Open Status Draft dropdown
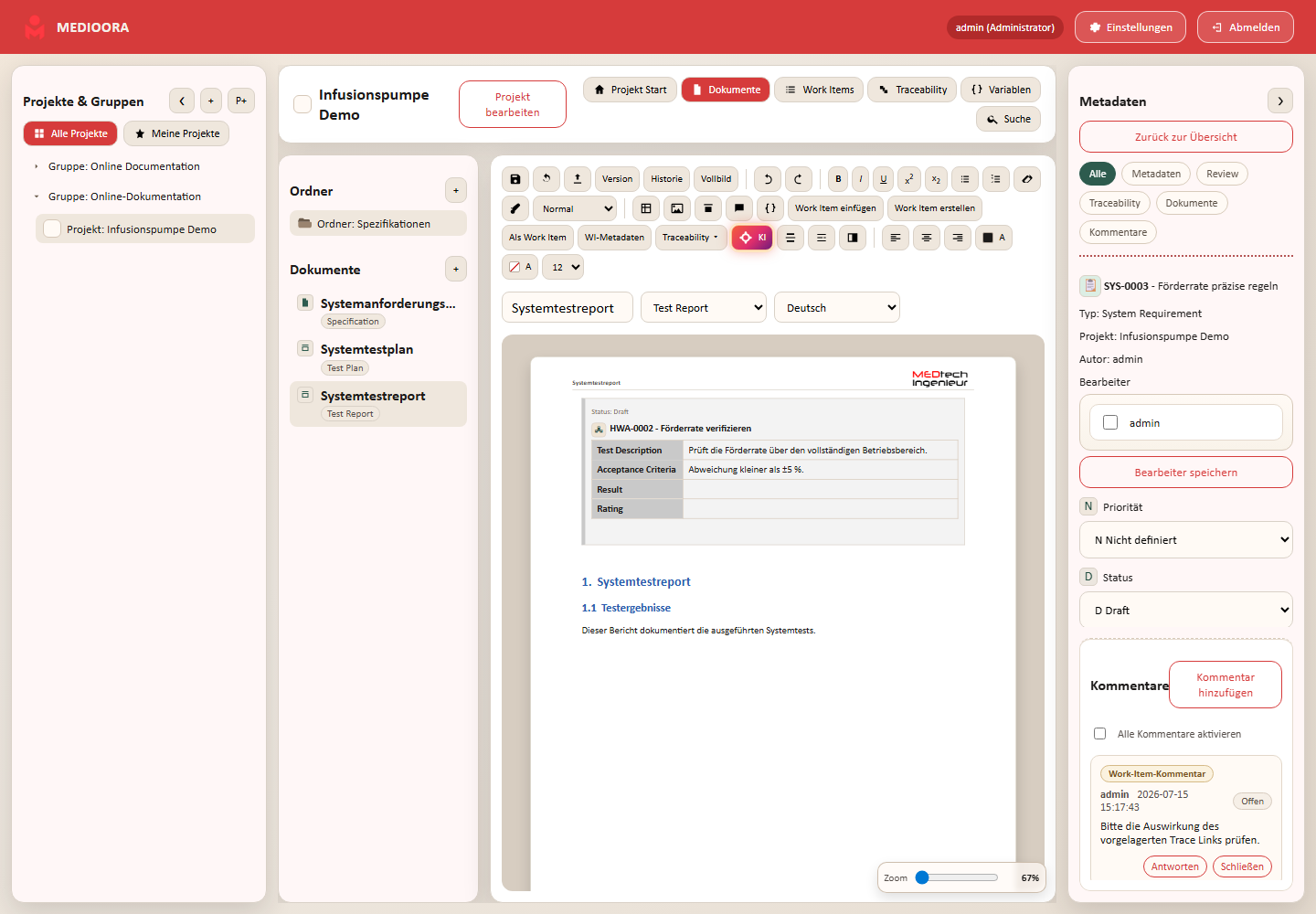1316x914 pixels. (1186, 610)
